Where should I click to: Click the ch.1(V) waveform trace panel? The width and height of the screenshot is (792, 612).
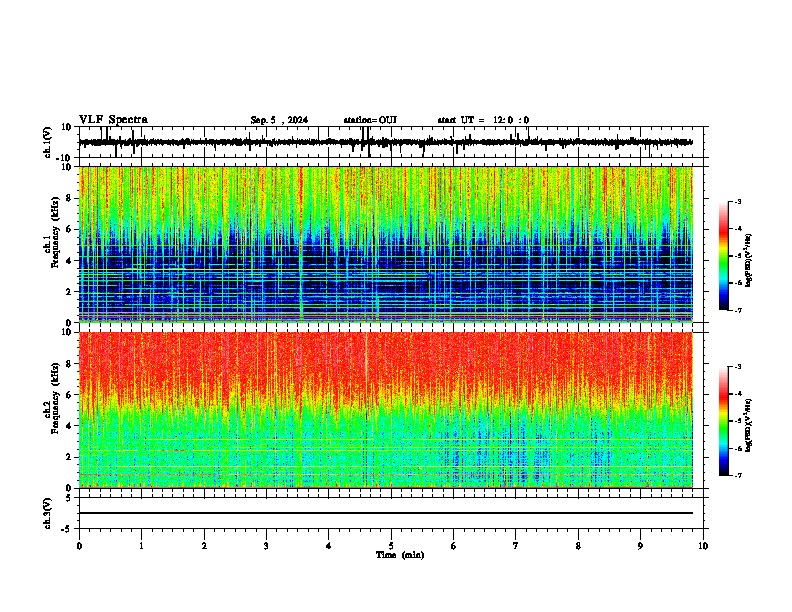391,142
